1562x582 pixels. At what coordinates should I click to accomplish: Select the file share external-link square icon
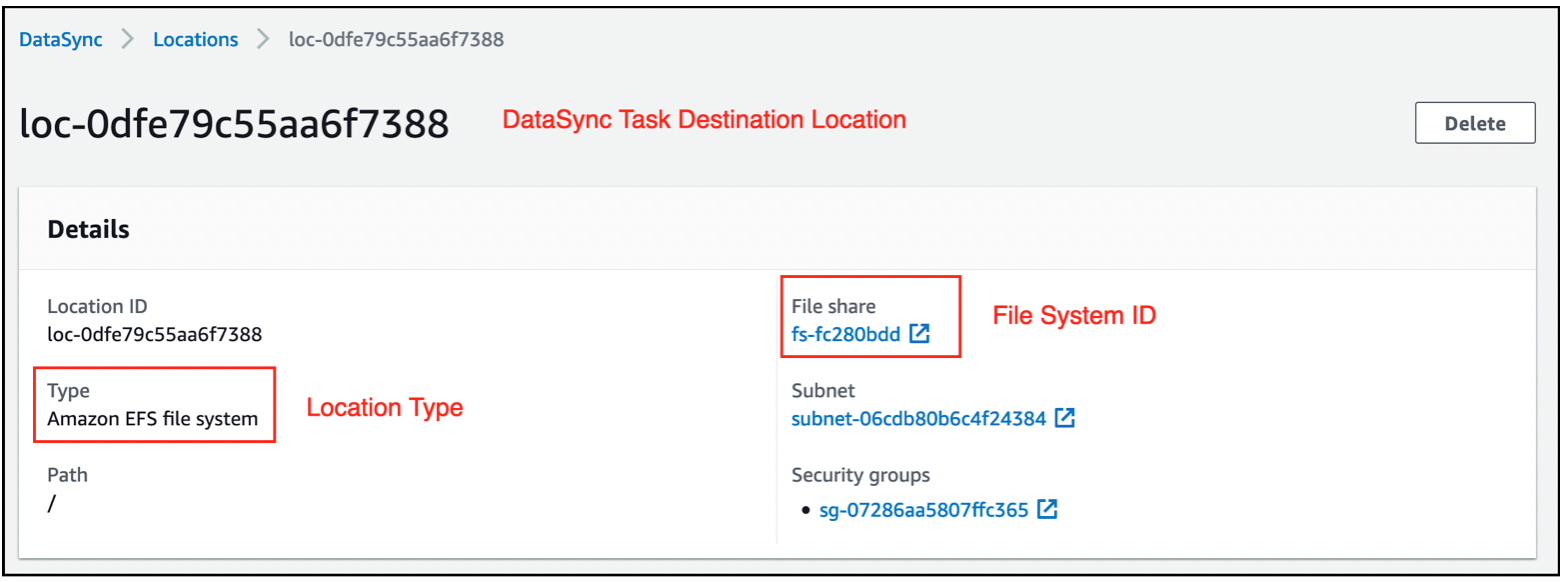[x=919, y=334]
